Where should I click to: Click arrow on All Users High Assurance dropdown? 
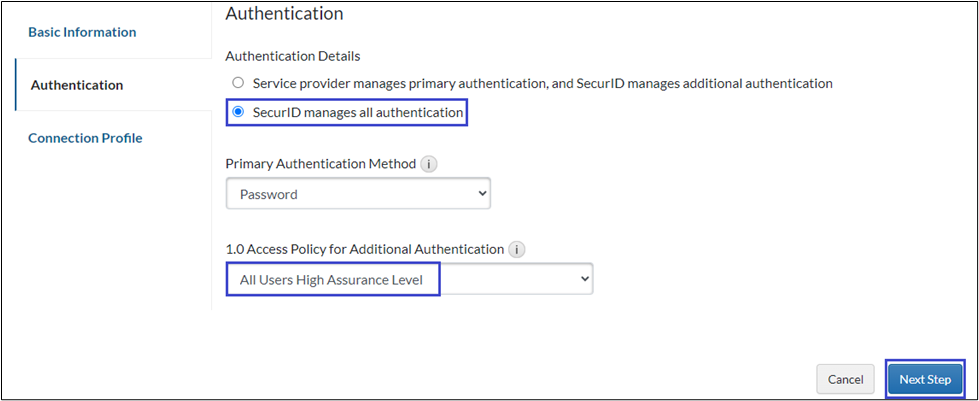coord(585,280)
